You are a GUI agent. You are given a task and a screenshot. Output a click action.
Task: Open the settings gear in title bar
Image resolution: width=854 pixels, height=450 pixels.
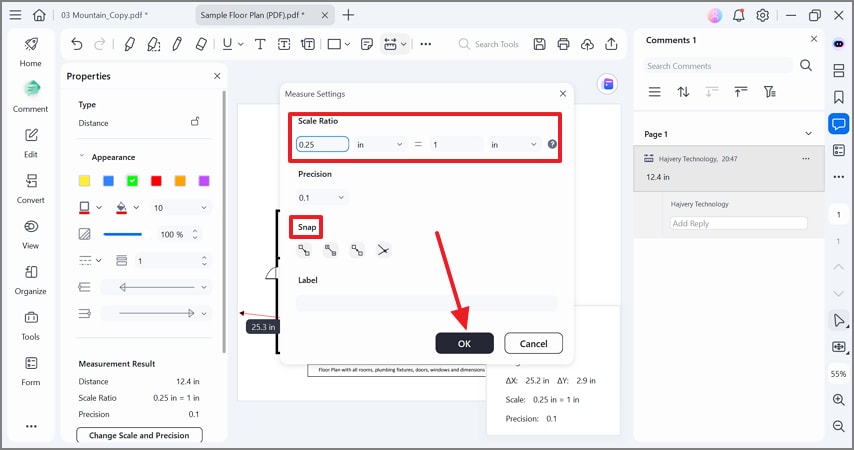pyautogui.click(x=762, y=15)
